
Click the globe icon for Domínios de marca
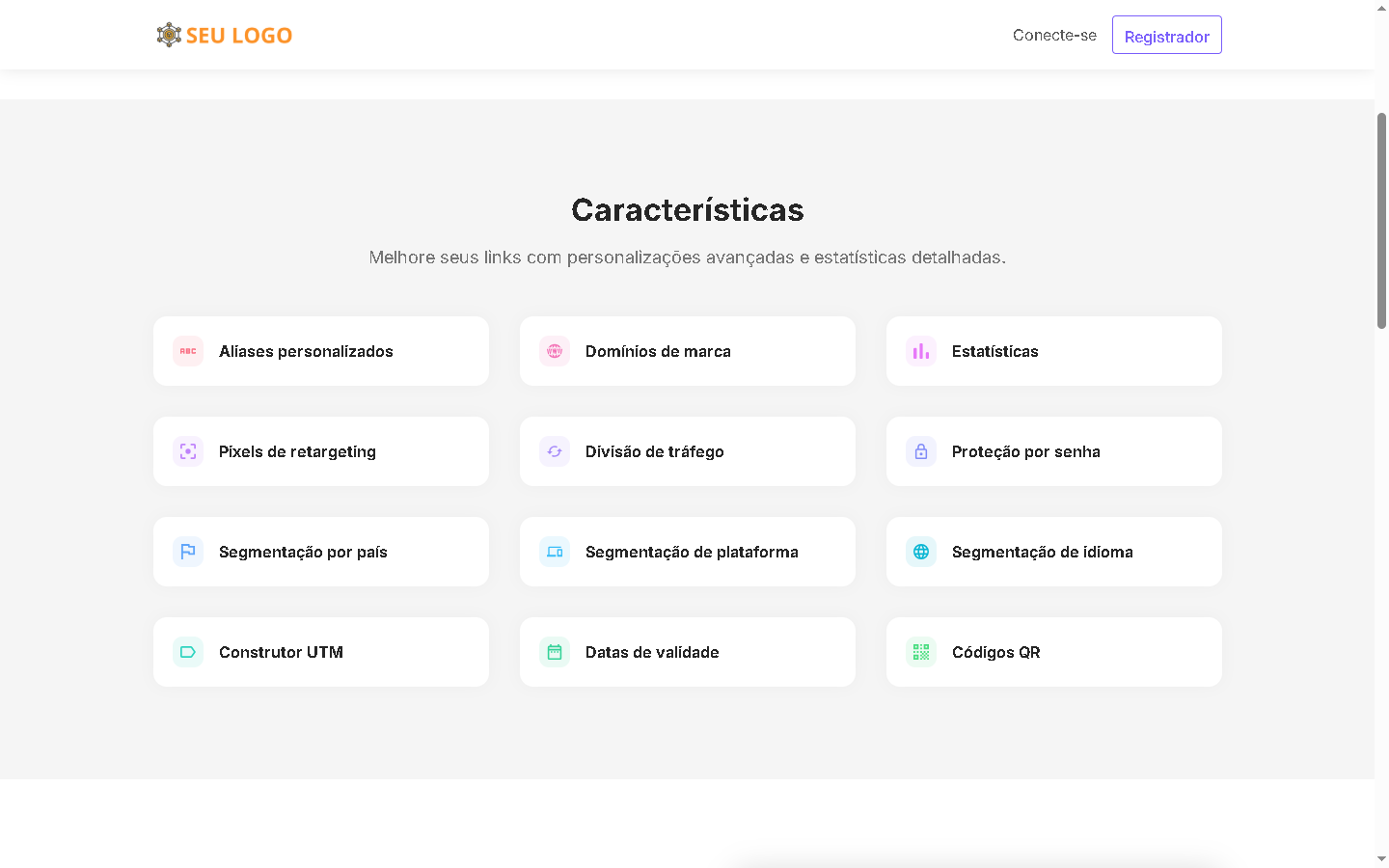pos(555,351)
